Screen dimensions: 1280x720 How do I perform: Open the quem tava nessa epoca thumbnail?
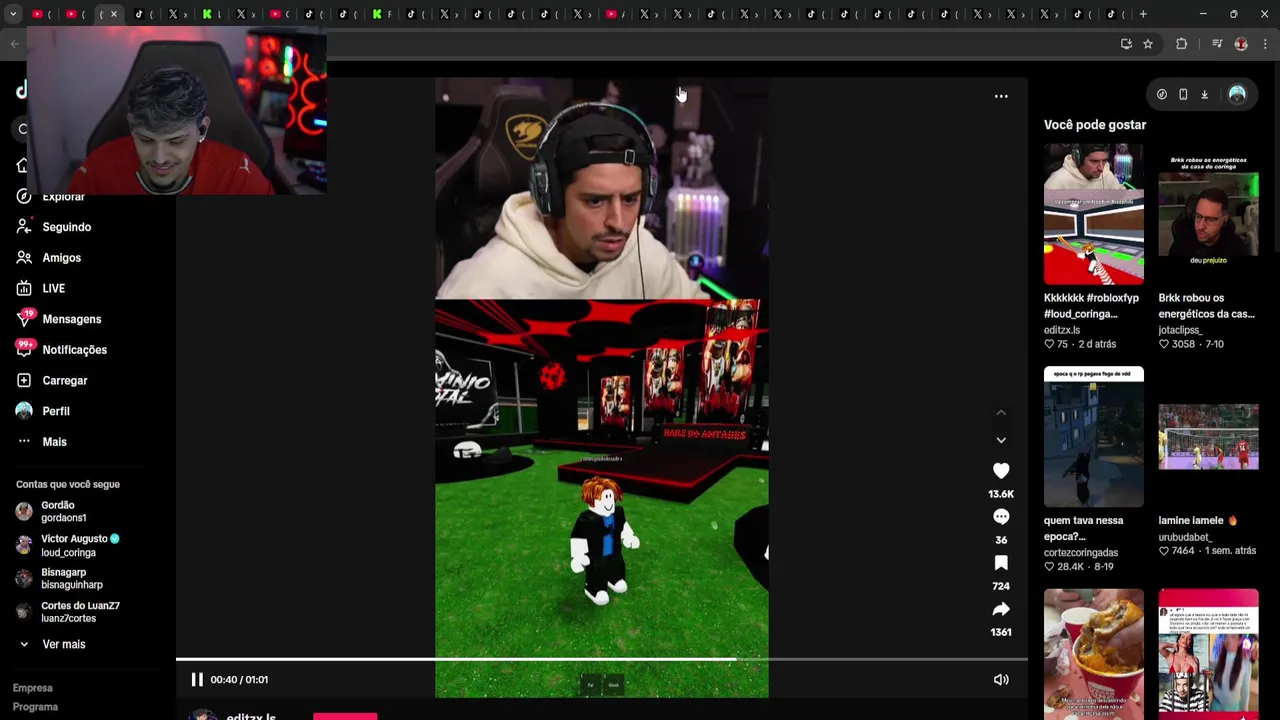click(x=1094, y=437)
